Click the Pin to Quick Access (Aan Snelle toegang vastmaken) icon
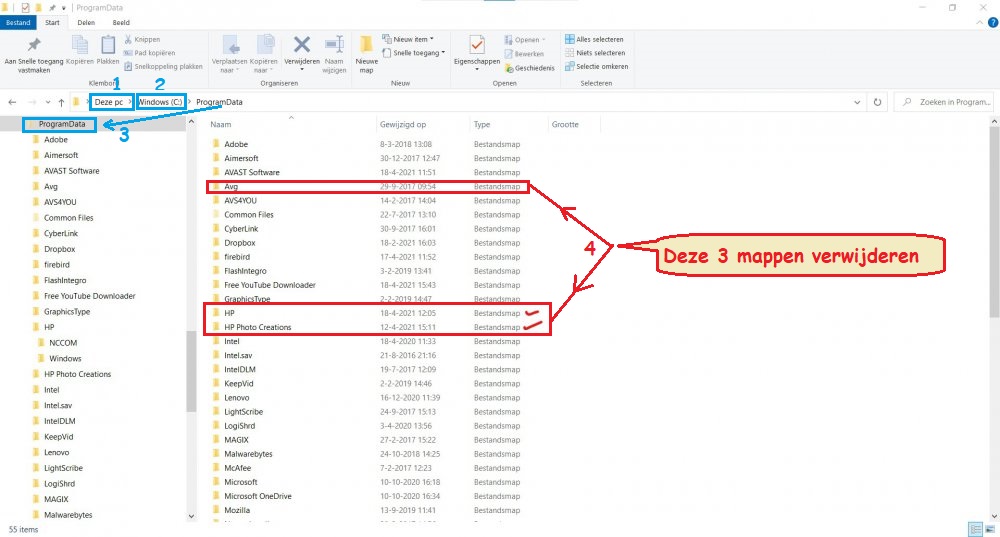Image resolution: width=1000 pixels, height=537 pixels. point(34,46)
